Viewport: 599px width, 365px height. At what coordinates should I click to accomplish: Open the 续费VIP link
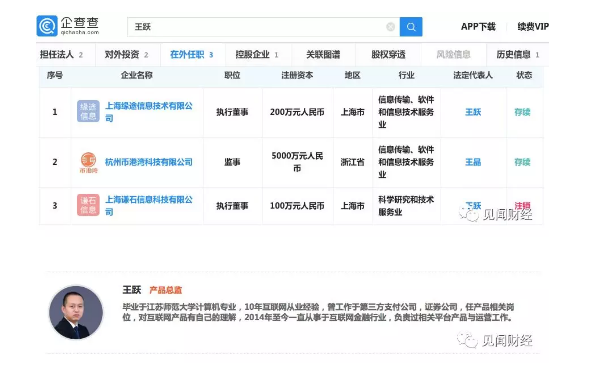(x=533, y=27)
